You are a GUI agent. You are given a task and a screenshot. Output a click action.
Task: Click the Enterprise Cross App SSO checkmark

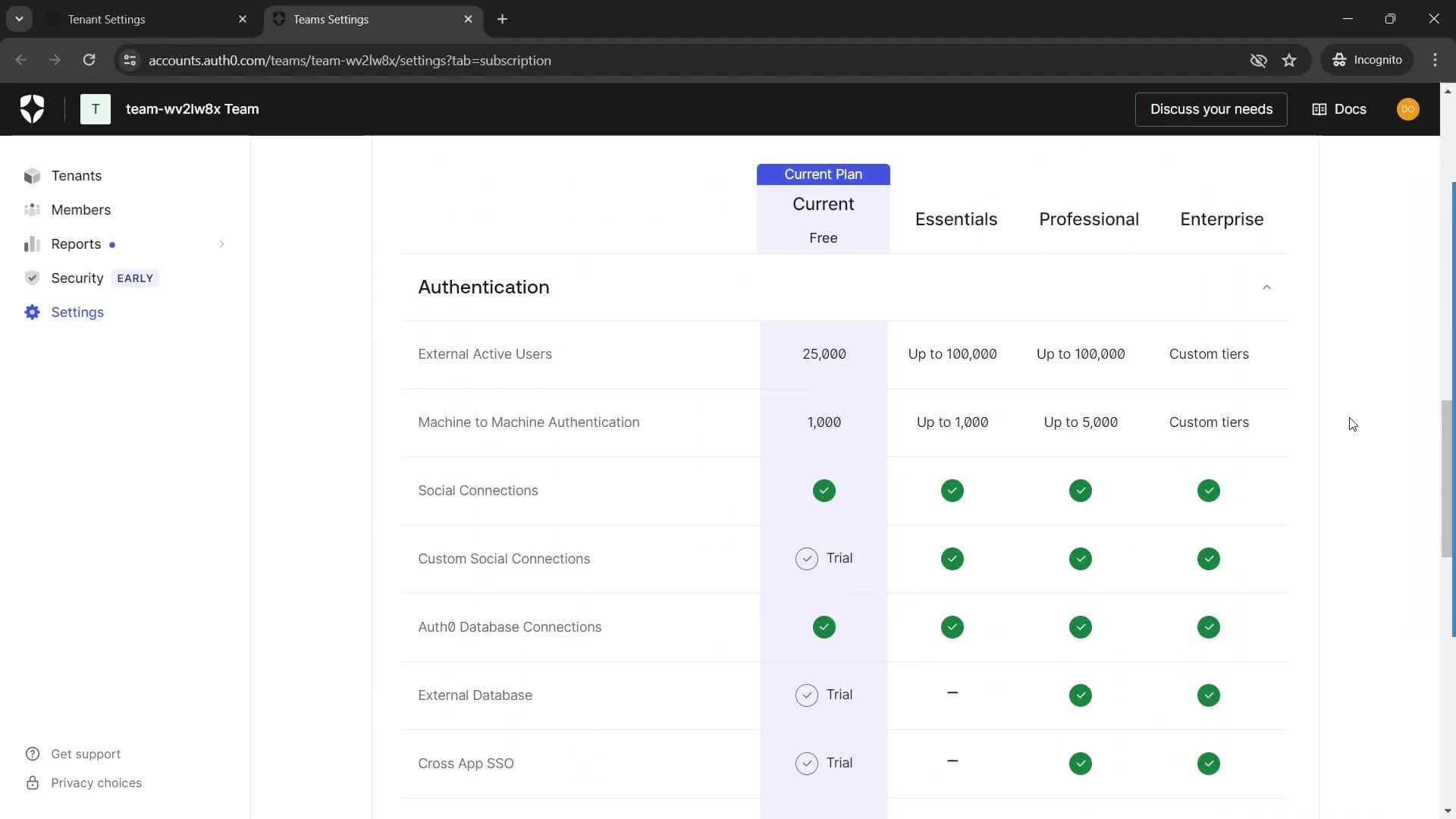point(1209,764)
